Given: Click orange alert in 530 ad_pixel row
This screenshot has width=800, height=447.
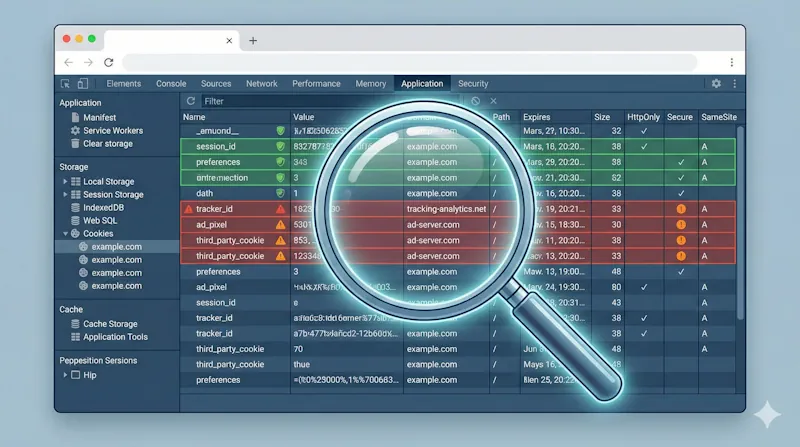Looking at the screenshot, I should pyautogui.click(x=681, y=225).
